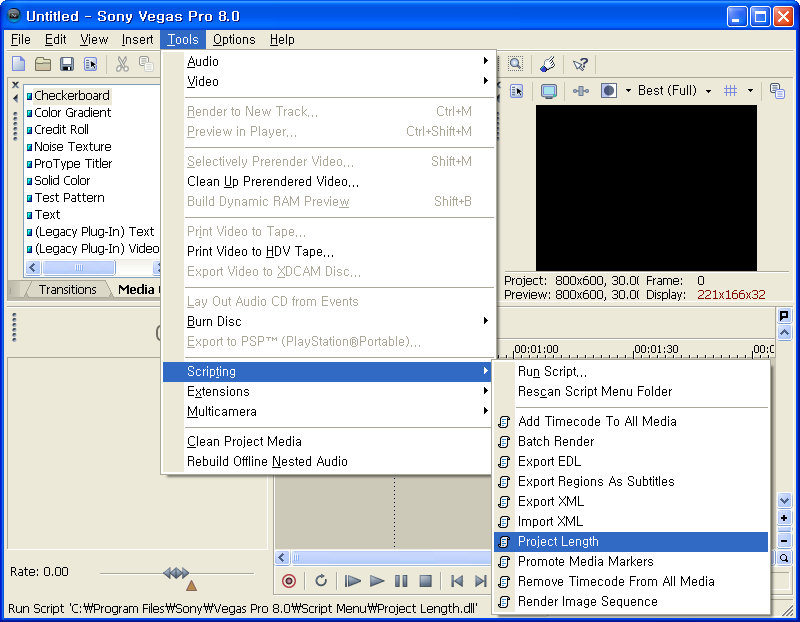Viewport: 800px width, 622px height.
Task: Go to start of project
Action: point(457,581)
